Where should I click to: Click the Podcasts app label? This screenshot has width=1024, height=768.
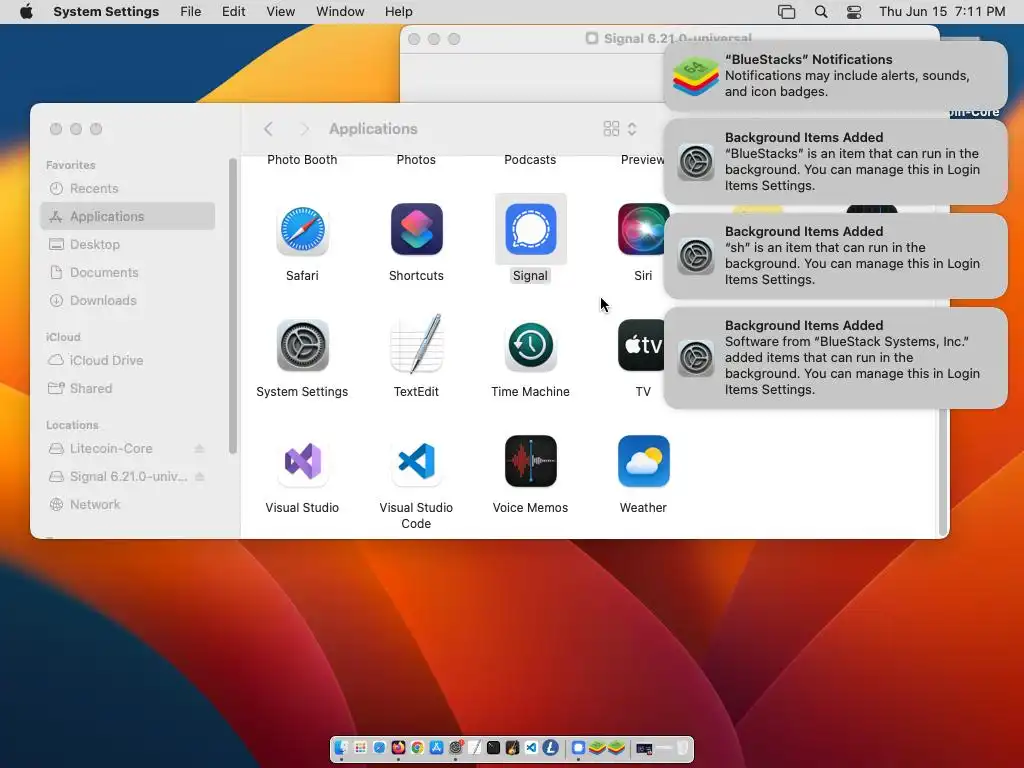[x=530, y=160]
